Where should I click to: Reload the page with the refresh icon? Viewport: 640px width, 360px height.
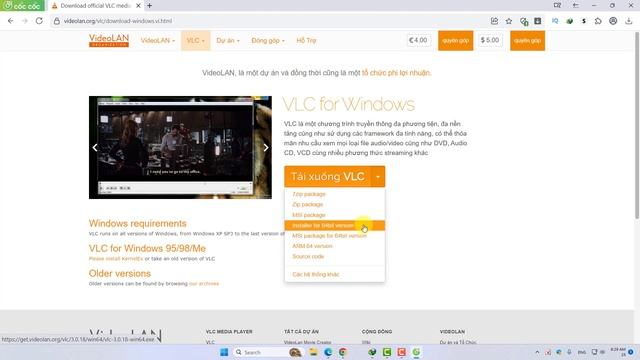pyautogui.click(x=39, y=21)
